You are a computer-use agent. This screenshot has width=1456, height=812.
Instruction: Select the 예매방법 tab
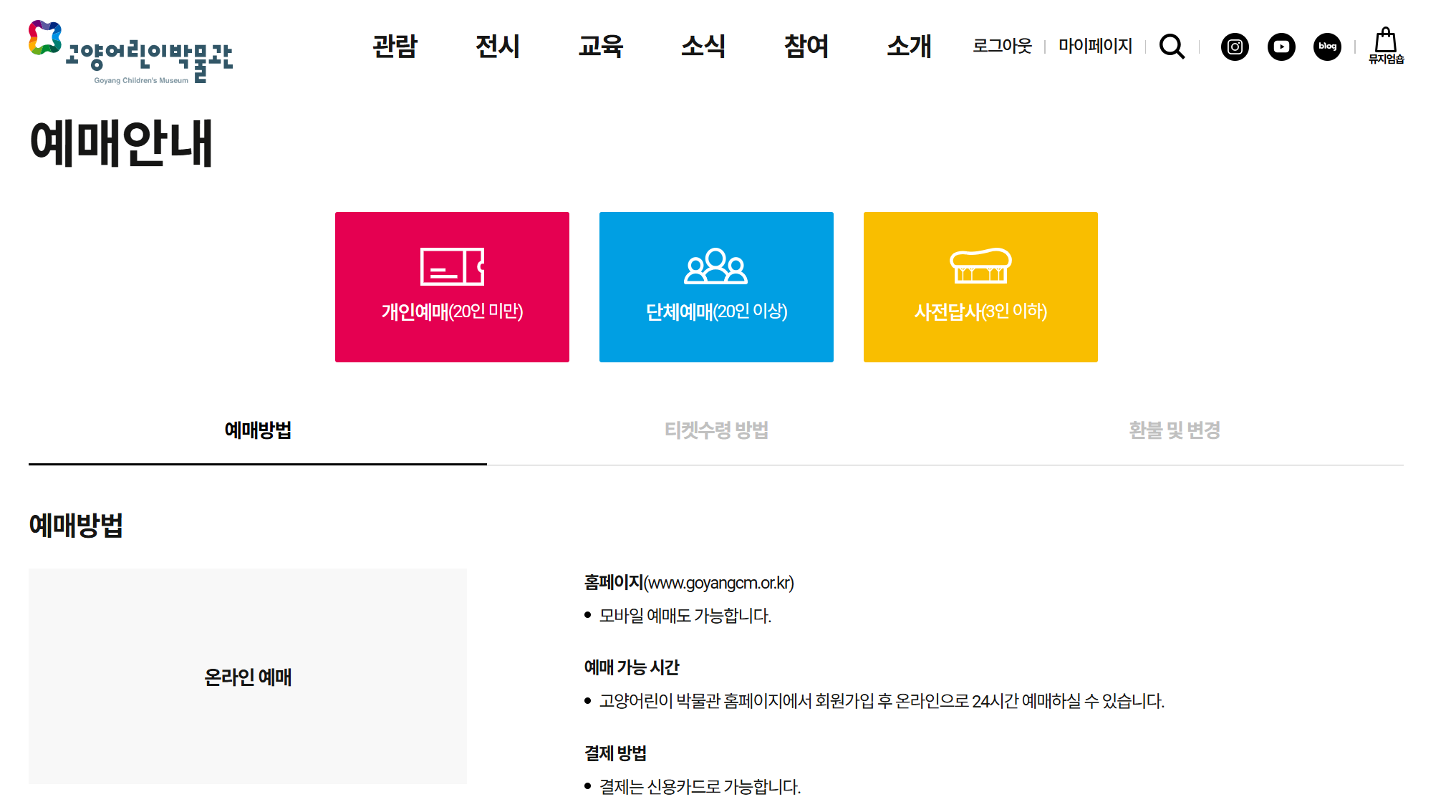(x=258, y=430)
